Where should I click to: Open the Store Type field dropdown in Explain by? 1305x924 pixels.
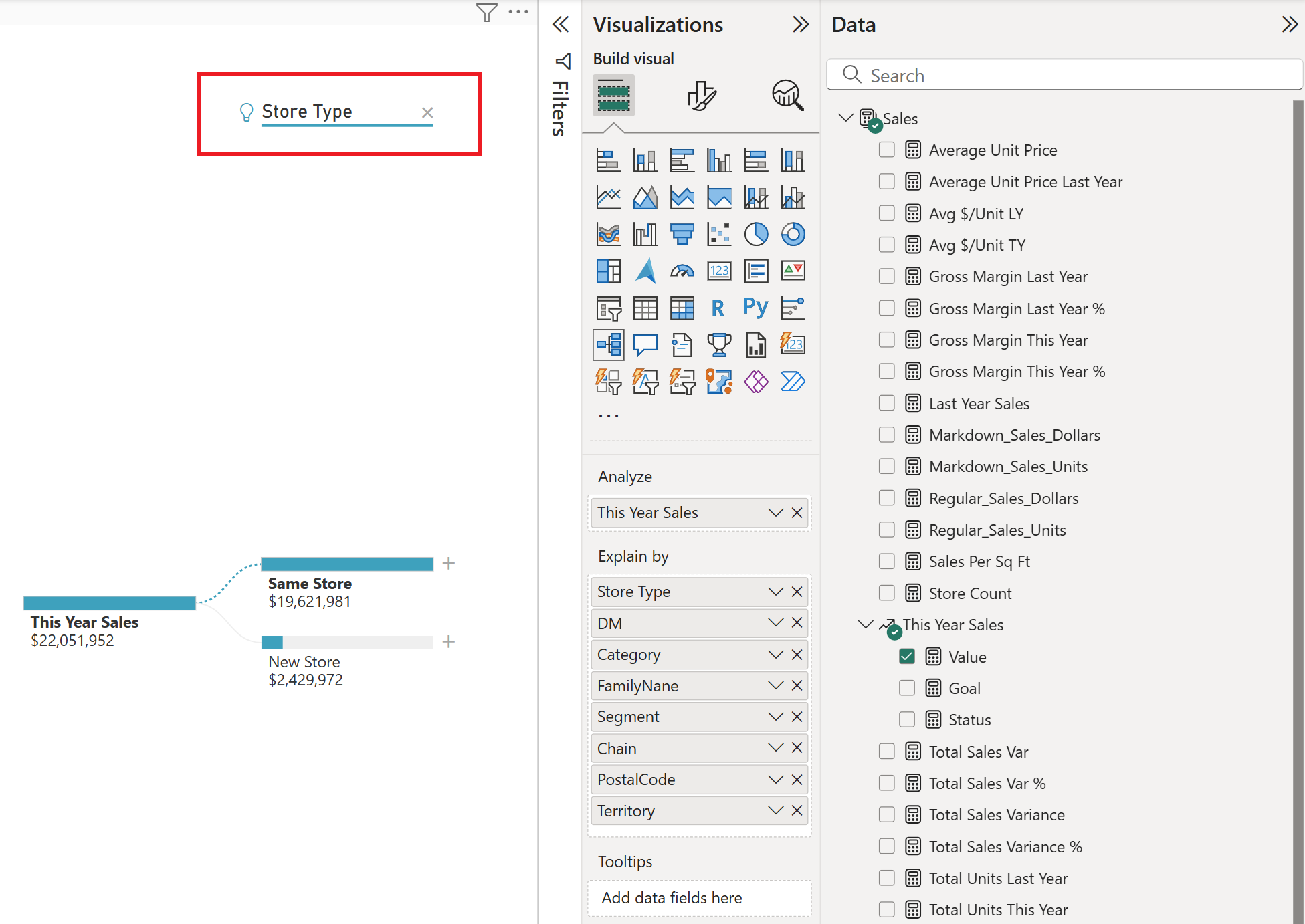pos(775,591)
